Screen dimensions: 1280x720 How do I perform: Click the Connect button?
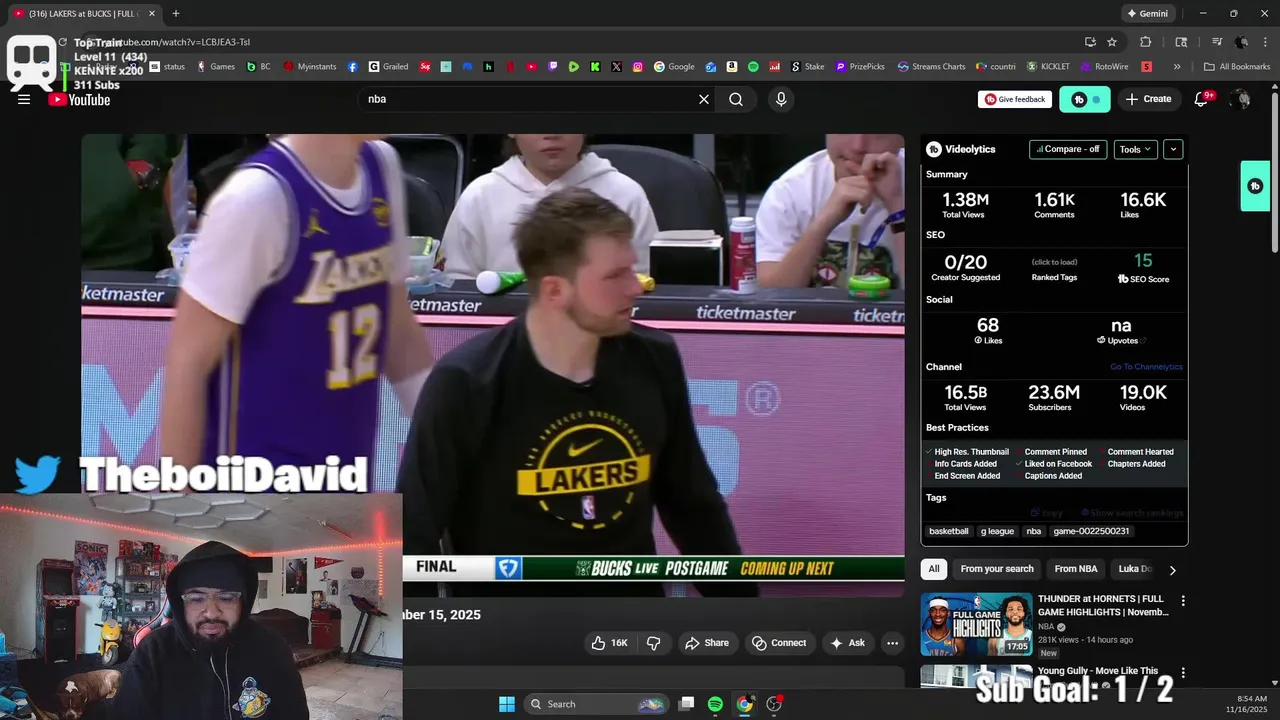click(x=779, y=643)
